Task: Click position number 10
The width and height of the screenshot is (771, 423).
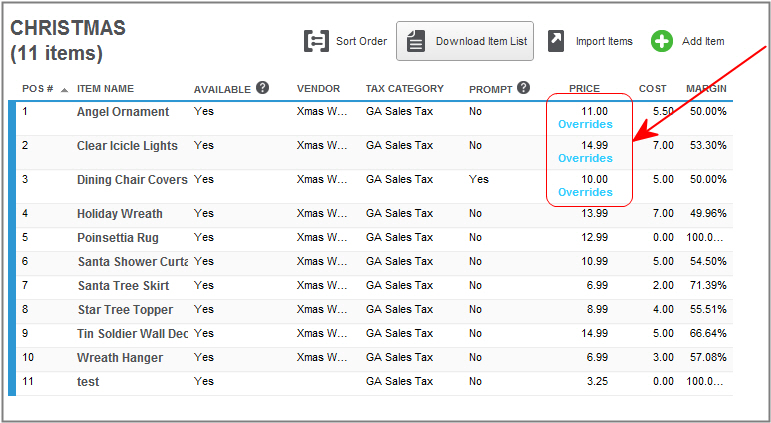Action: [28, 358]
